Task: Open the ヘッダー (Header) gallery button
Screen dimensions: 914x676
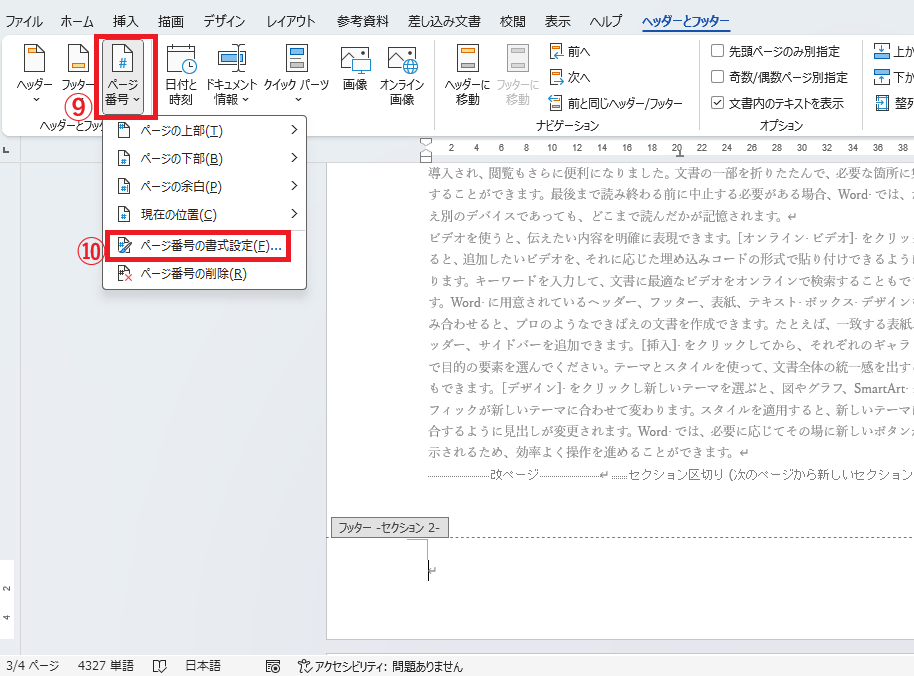Action: [x=34, y=75]
